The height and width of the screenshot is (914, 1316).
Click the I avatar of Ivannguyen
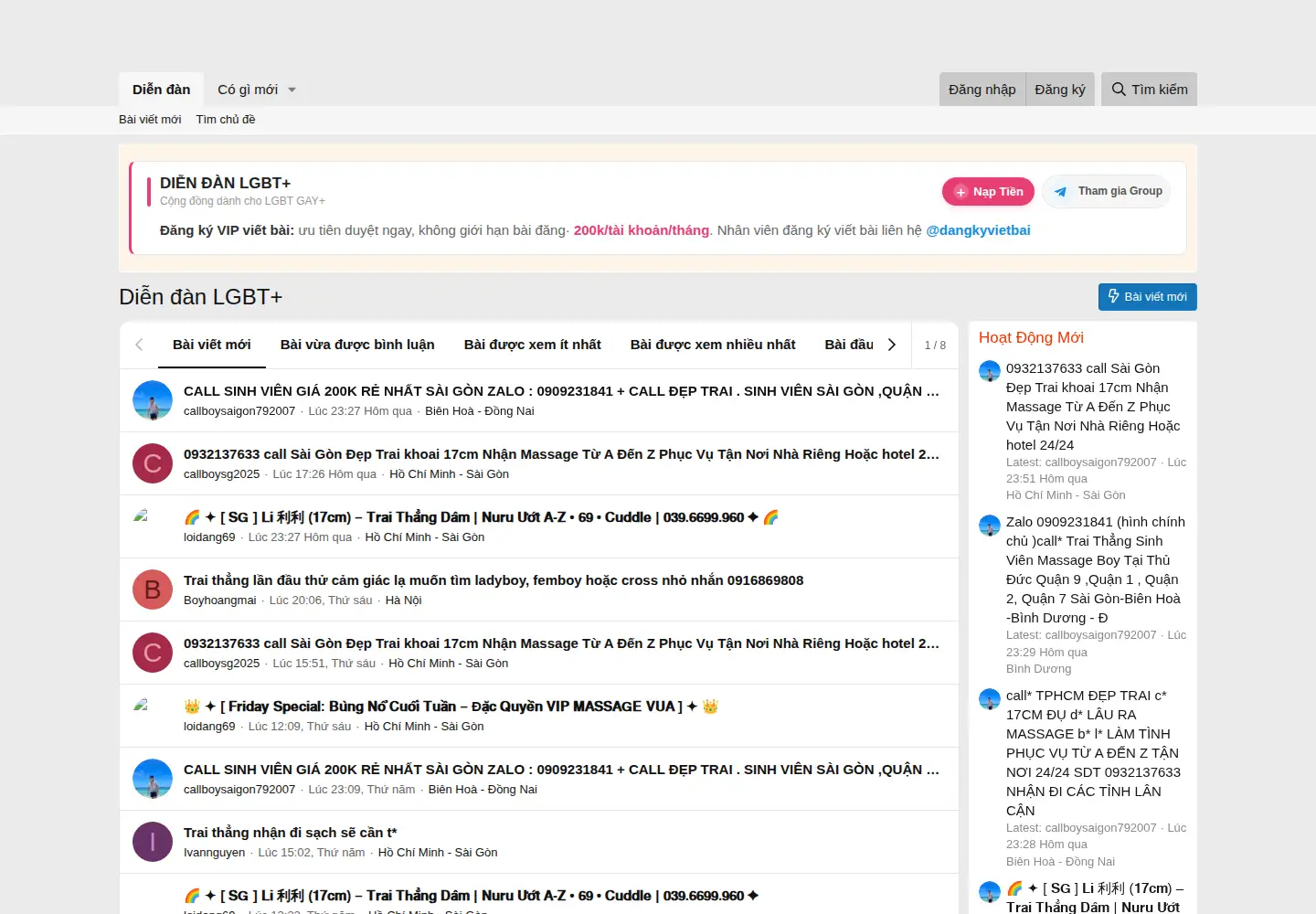(x=153, y=842)
